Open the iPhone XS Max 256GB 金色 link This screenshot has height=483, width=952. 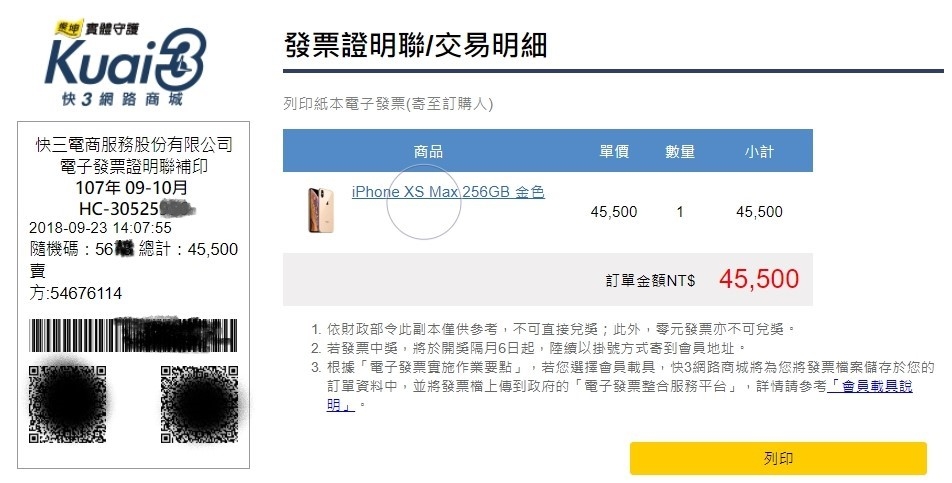tap(448, 192)
